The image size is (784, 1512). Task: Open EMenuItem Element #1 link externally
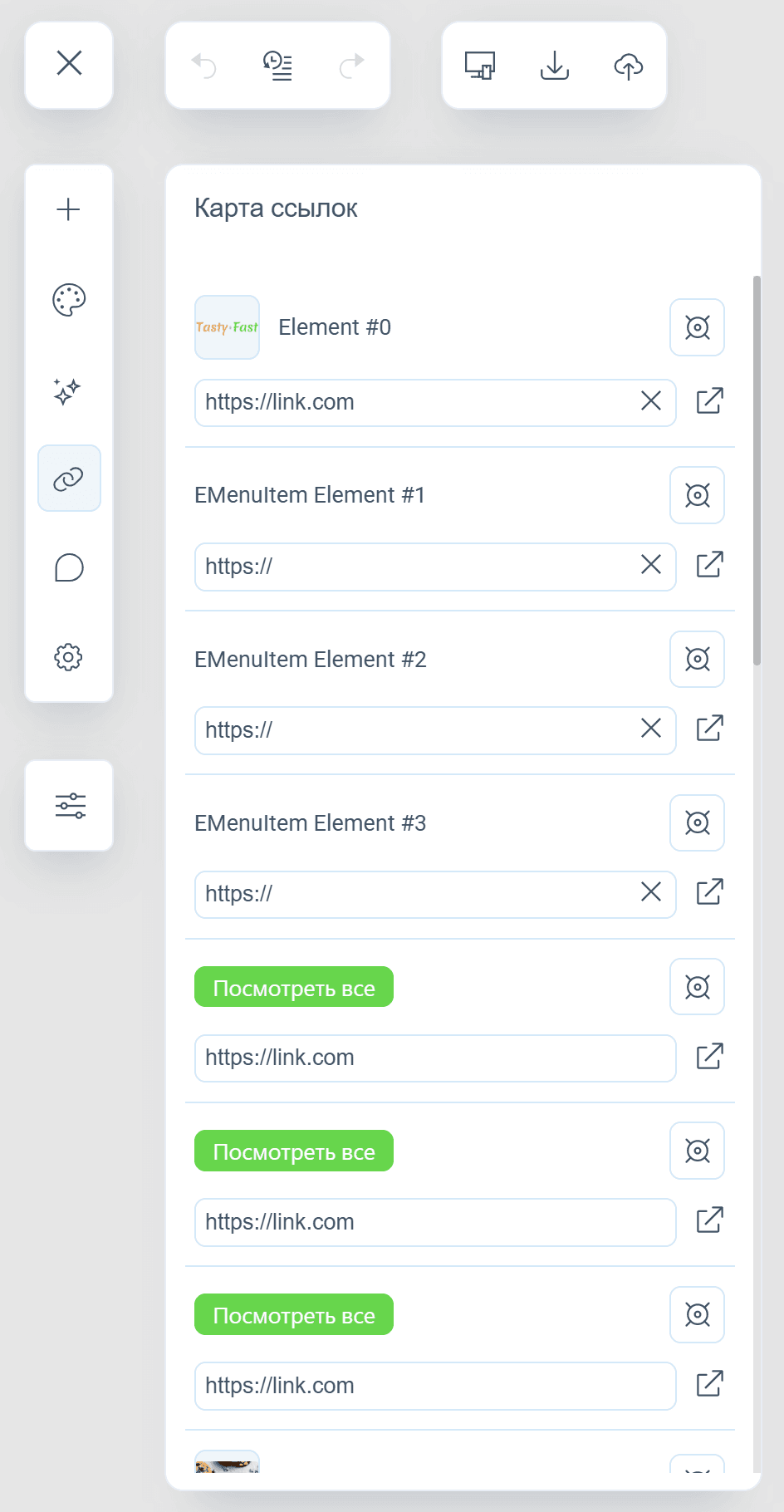(710, 565)
